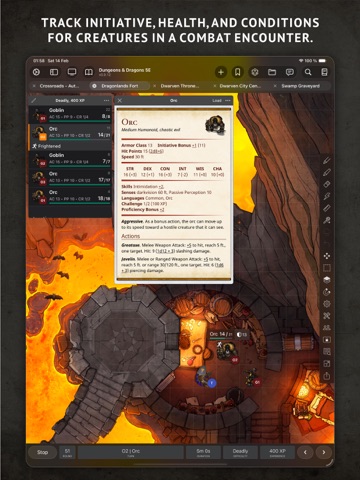This screenshot has height=480, width=360.
Task: Open the Swamp Graveyard tab
Action: pyautogui.click(x=300, y=86)
